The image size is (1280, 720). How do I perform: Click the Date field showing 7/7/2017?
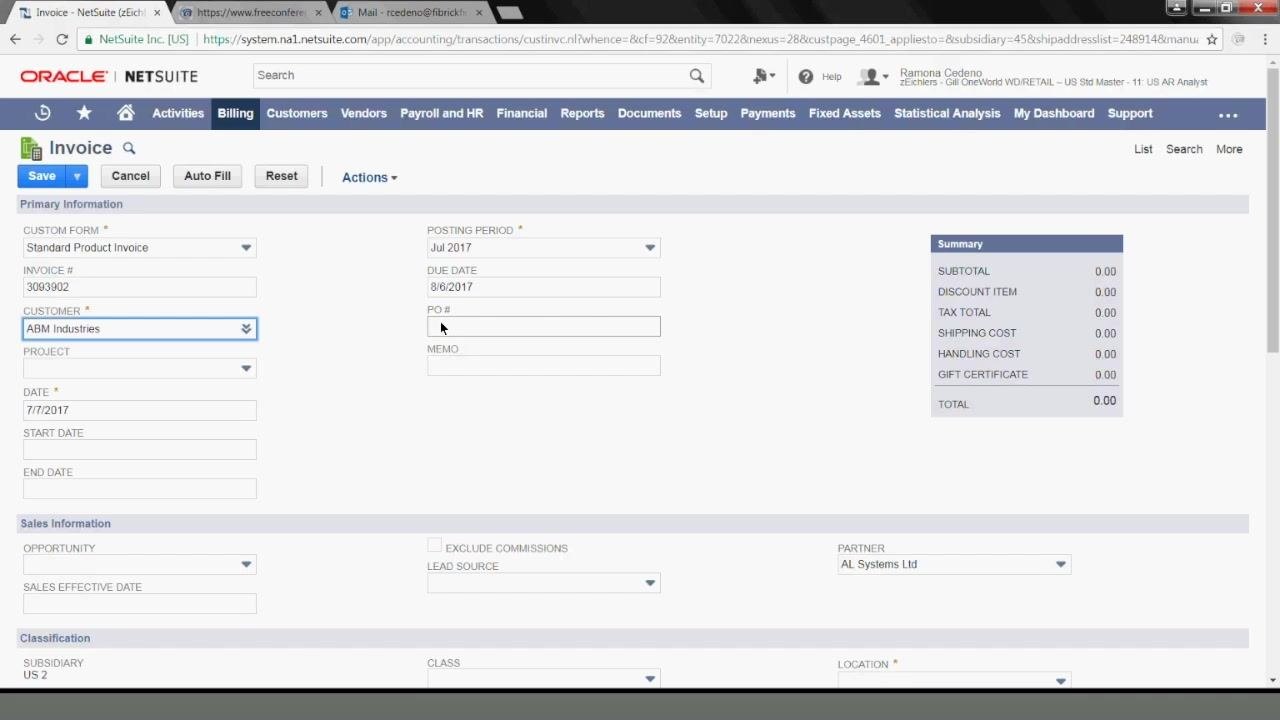pos(140,410)
